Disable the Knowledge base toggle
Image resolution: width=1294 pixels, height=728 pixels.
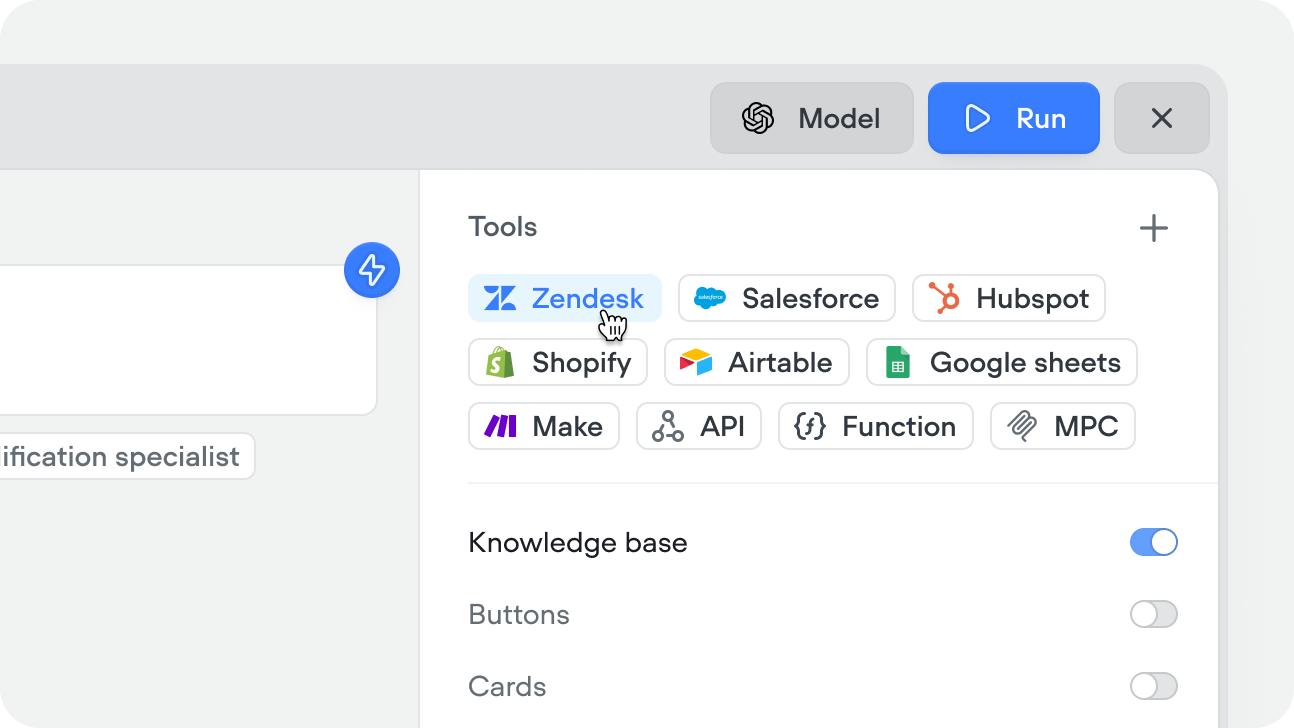(1153, 542)
